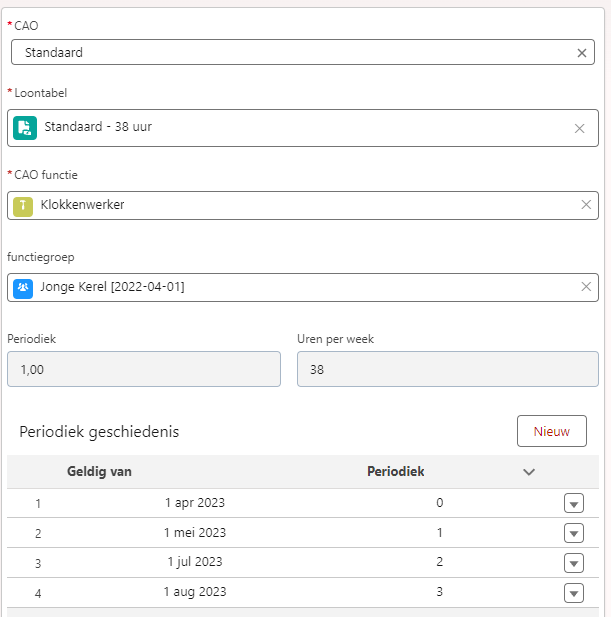Click the Klokkenwerker lookup field text
This screenshot has height=617, width=611.
click(82, 205)
